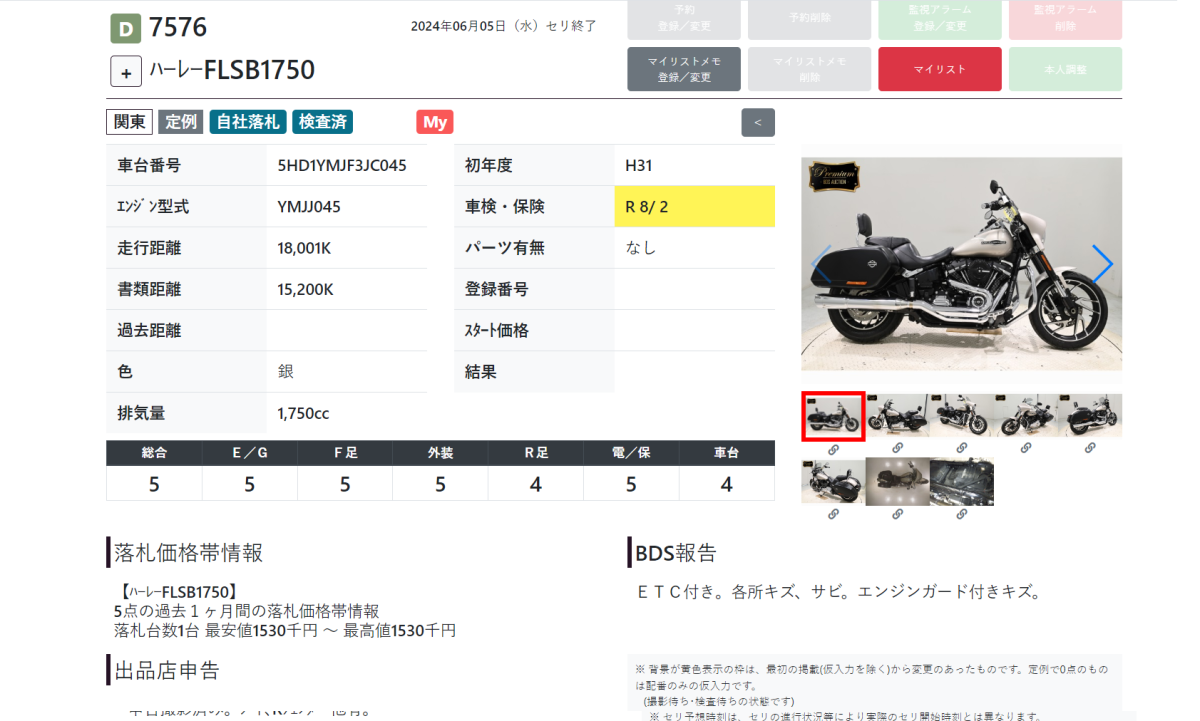Open link icon under fifth thumbnail
The height and width of the screenshot is (721, 1200).
(1090, 450)
